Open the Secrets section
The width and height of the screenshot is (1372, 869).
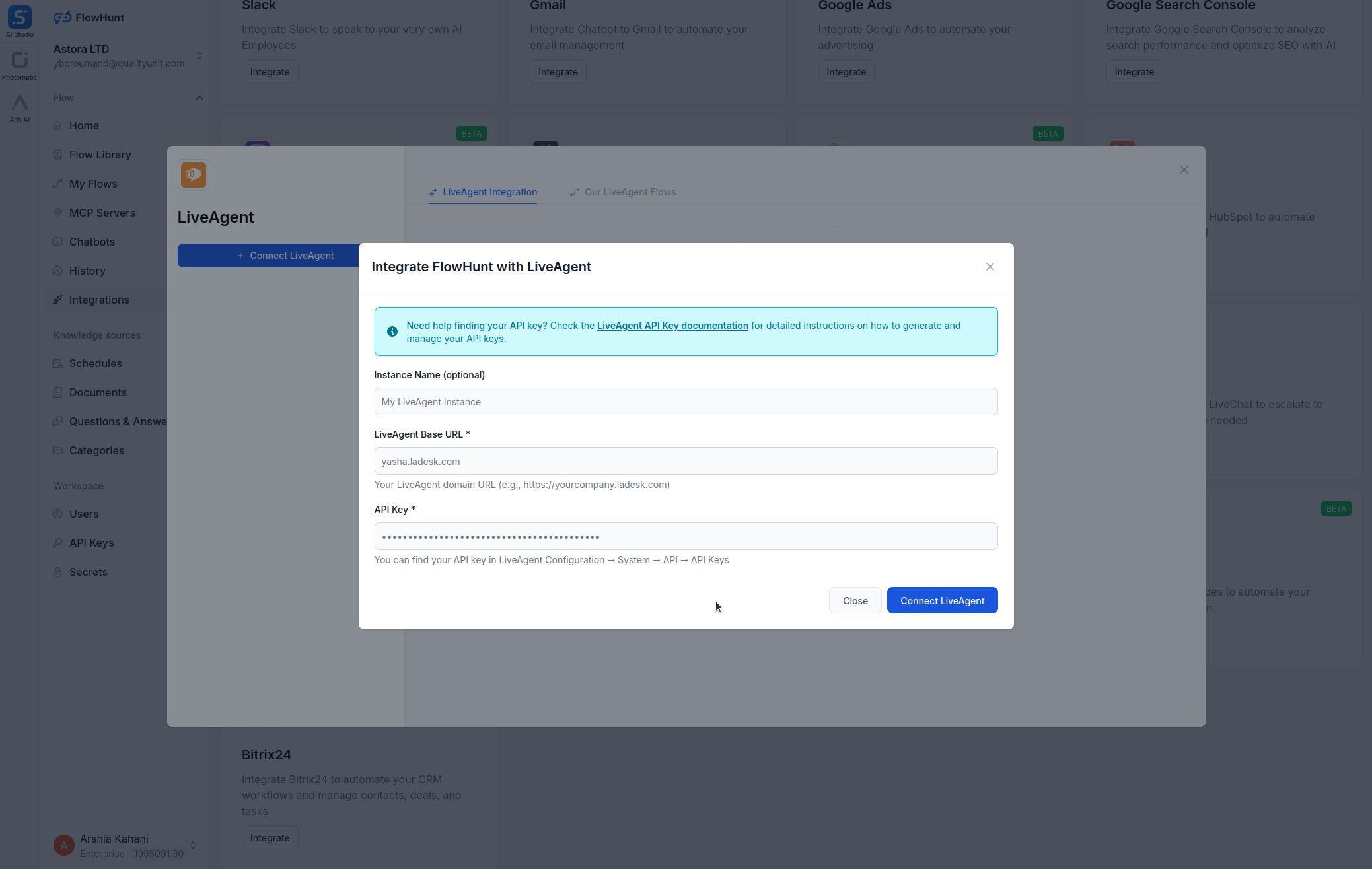pyautogui.click(x=88, y=571)
